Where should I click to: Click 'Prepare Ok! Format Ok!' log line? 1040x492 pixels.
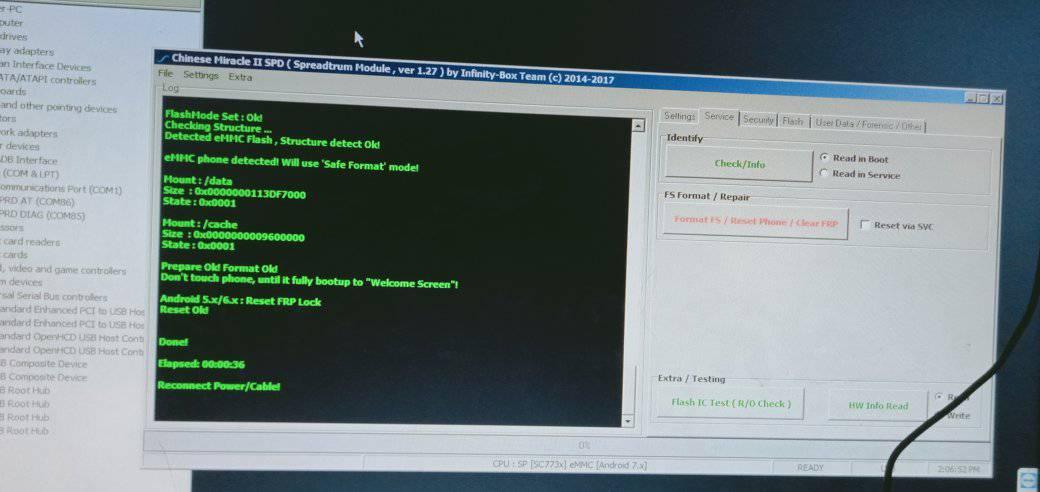(x=219, y=268)
